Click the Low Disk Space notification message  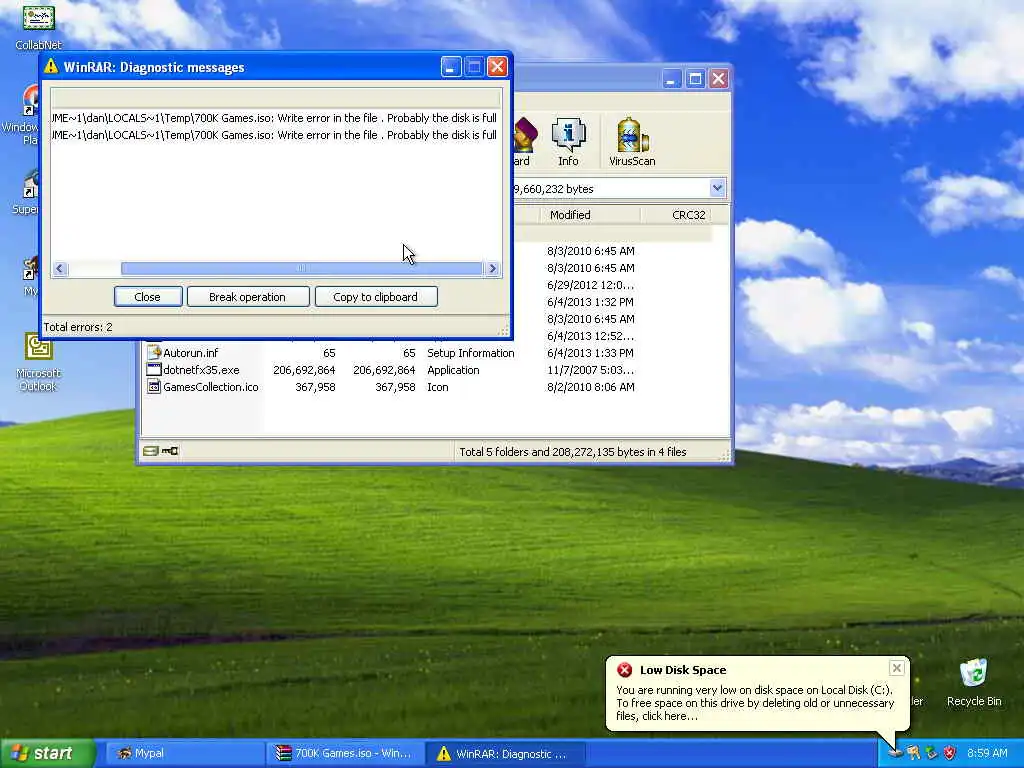pyautogui.click(x=755, y=703)
